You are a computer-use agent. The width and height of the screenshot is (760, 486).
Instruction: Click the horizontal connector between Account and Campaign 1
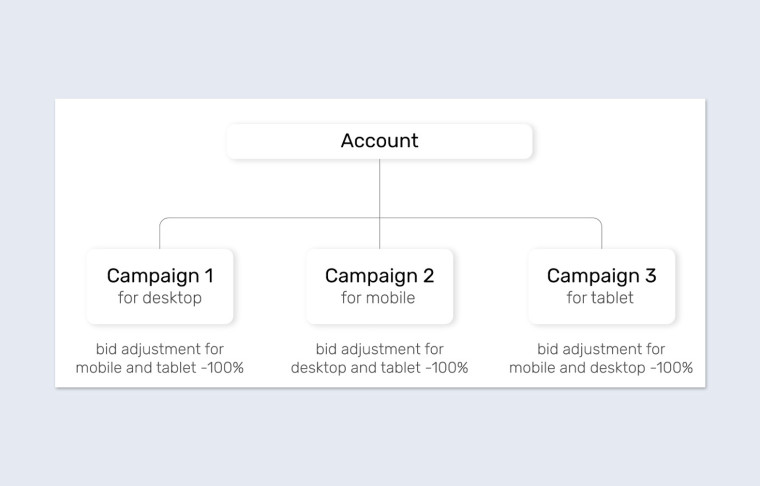click(270, 218)
